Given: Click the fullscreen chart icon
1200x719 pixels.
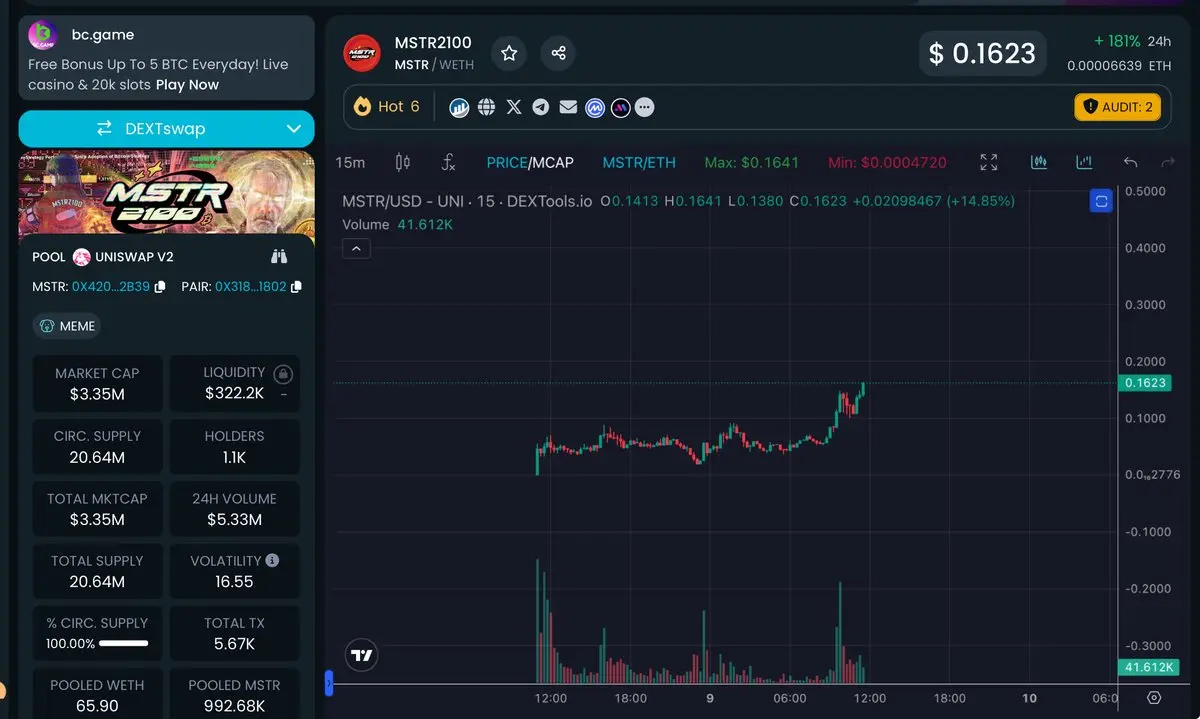Looking at the screenshot, I should pos(989,162).
